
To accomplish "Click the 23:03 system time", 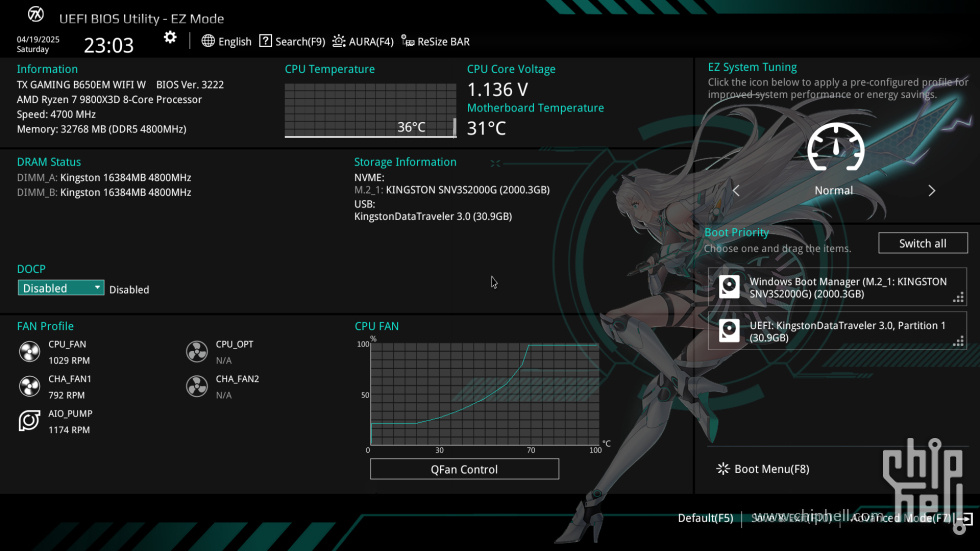I will point(109,45).
